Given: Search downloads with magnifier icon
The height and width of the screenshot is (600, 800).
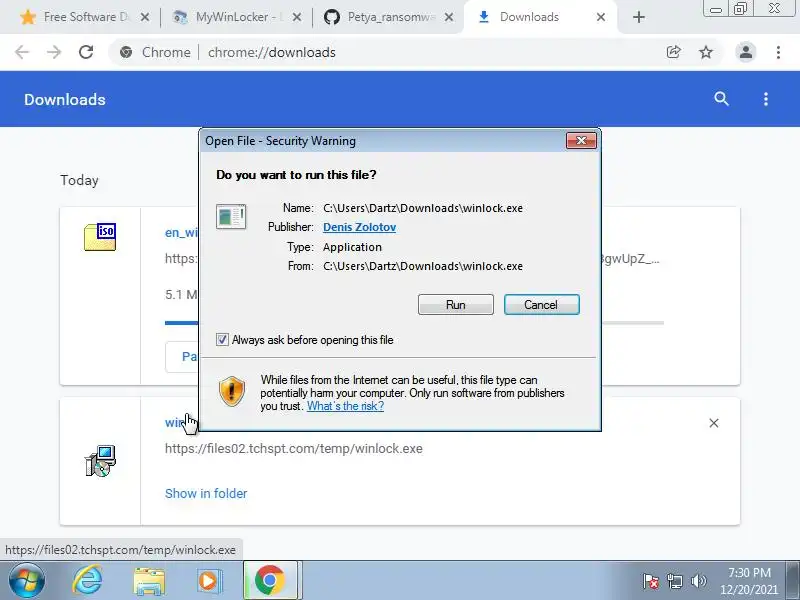Looking at the screenshot, I should point(721,99).
